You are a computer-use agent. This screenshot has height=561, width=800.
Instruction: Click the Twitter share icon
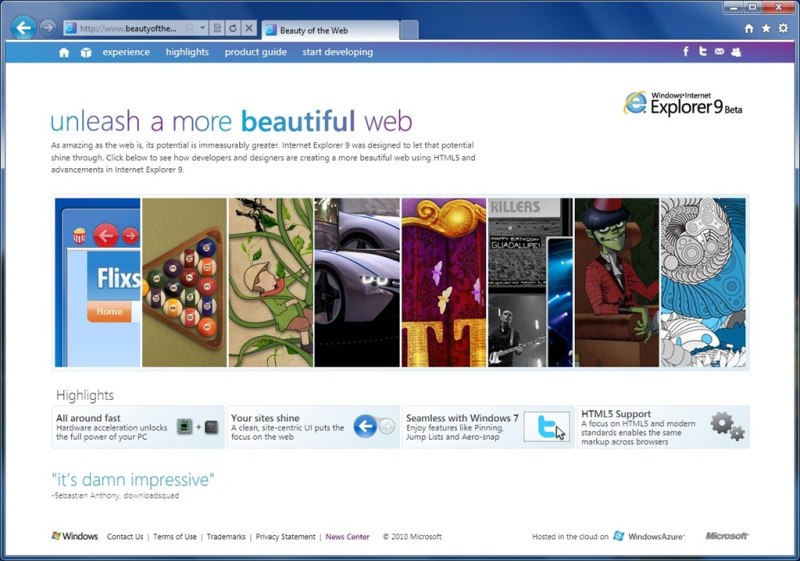pos(703,52)
